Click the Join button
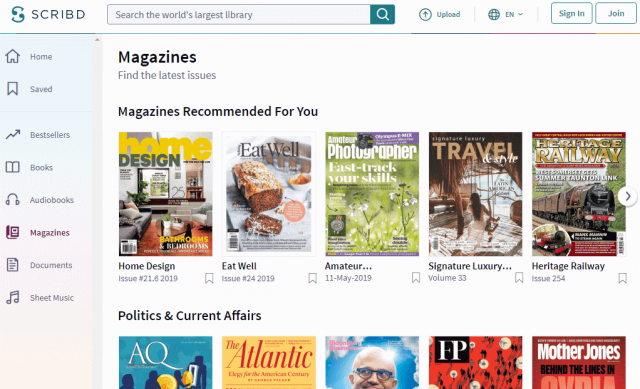This screenshot has height=389, width=640. [616, 13]
